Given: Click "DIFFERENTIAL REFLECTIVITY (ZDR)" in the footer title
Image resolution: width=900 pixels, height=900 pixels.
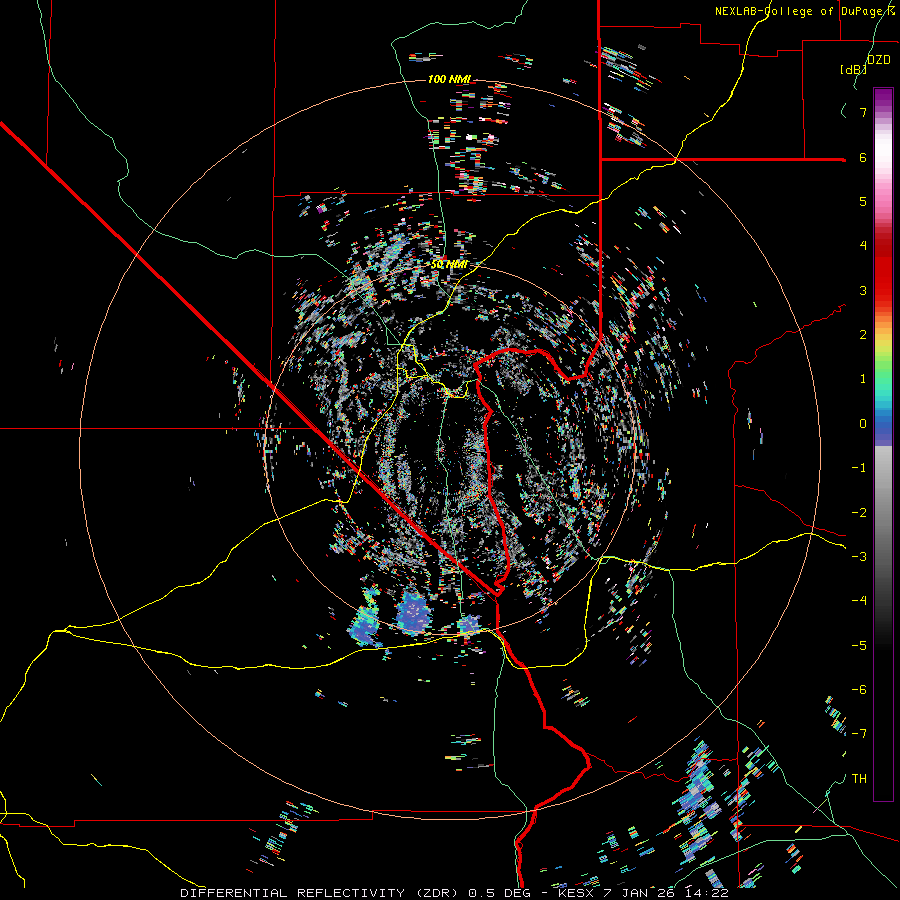Looking at the screenshot, I should tap(321, 893).
